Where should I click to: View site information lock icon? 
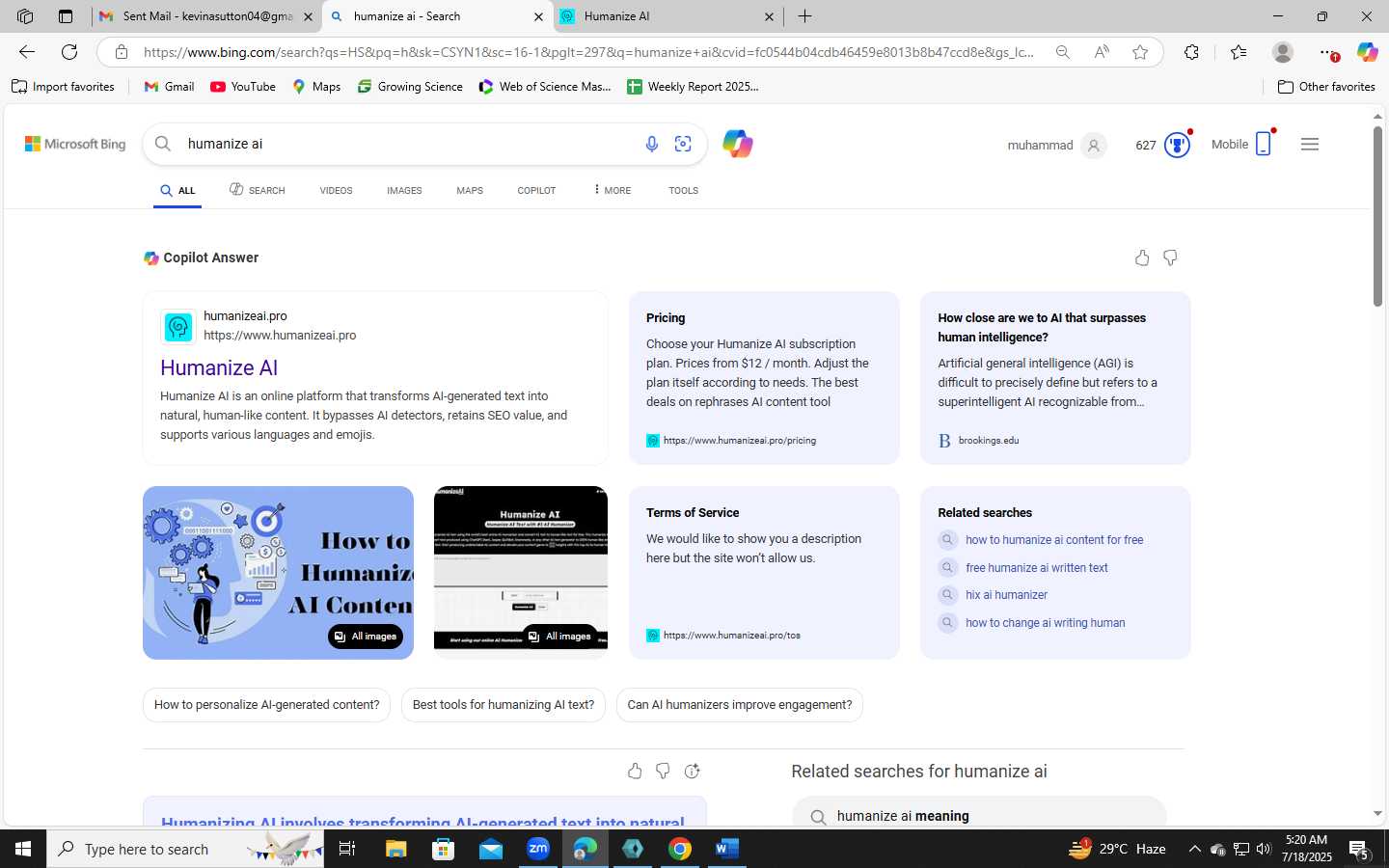[x=122, y=52]
